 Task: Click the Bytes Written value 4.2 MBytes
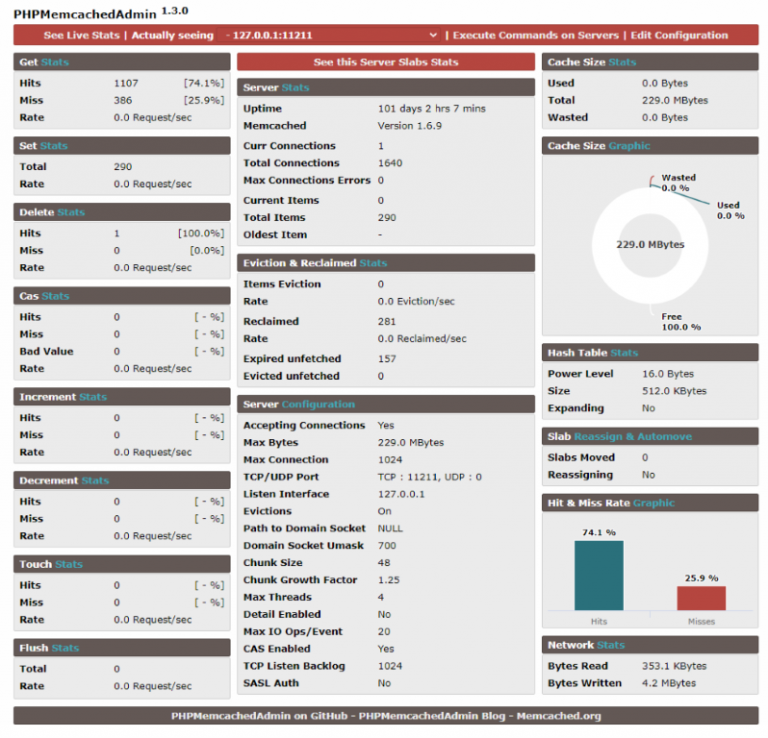pos(669,683)
